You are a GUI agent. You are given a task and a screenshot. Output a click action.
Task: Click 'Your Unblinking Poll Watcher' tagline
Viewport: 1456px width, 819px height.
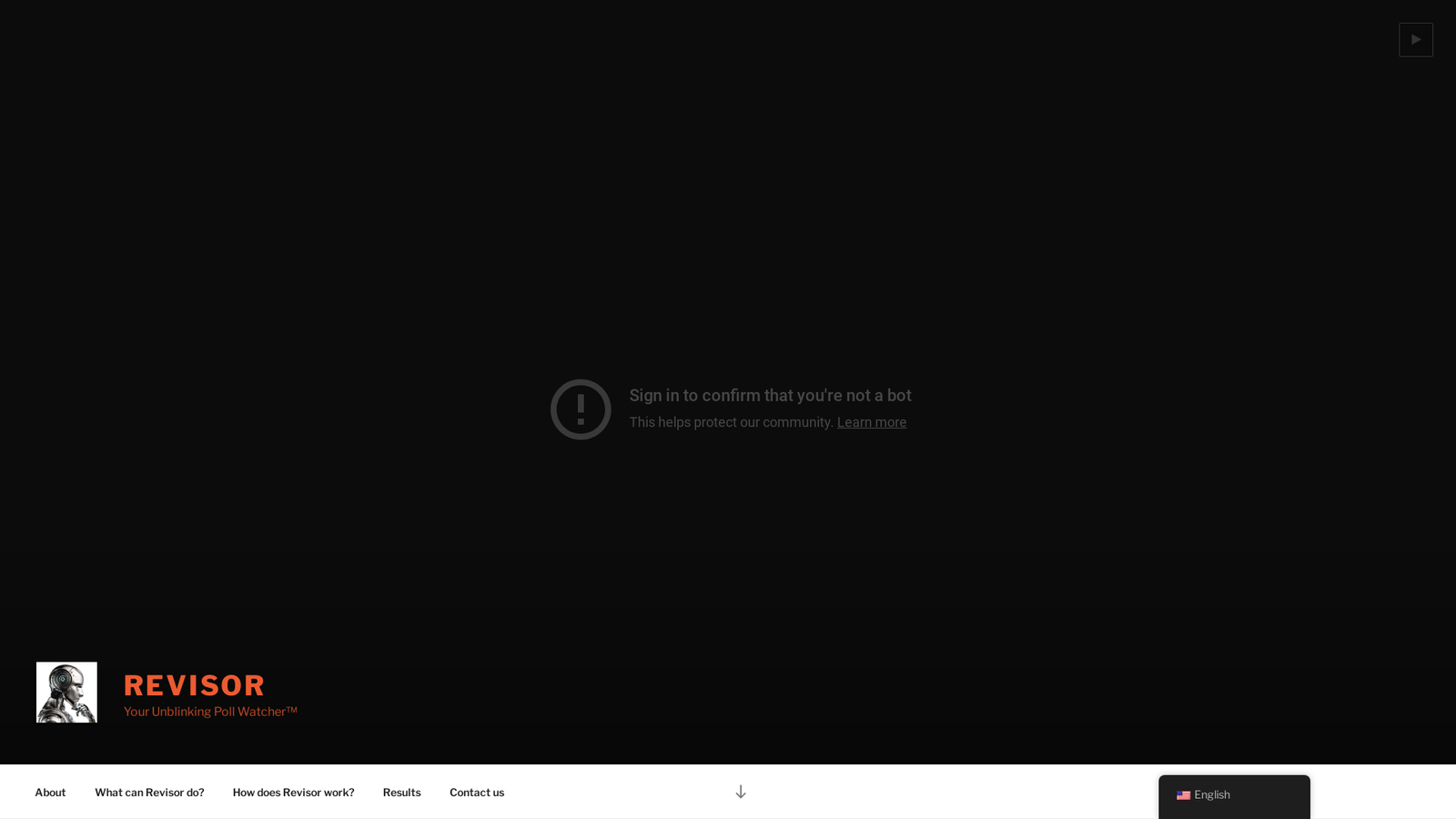(x=210, y=712)
